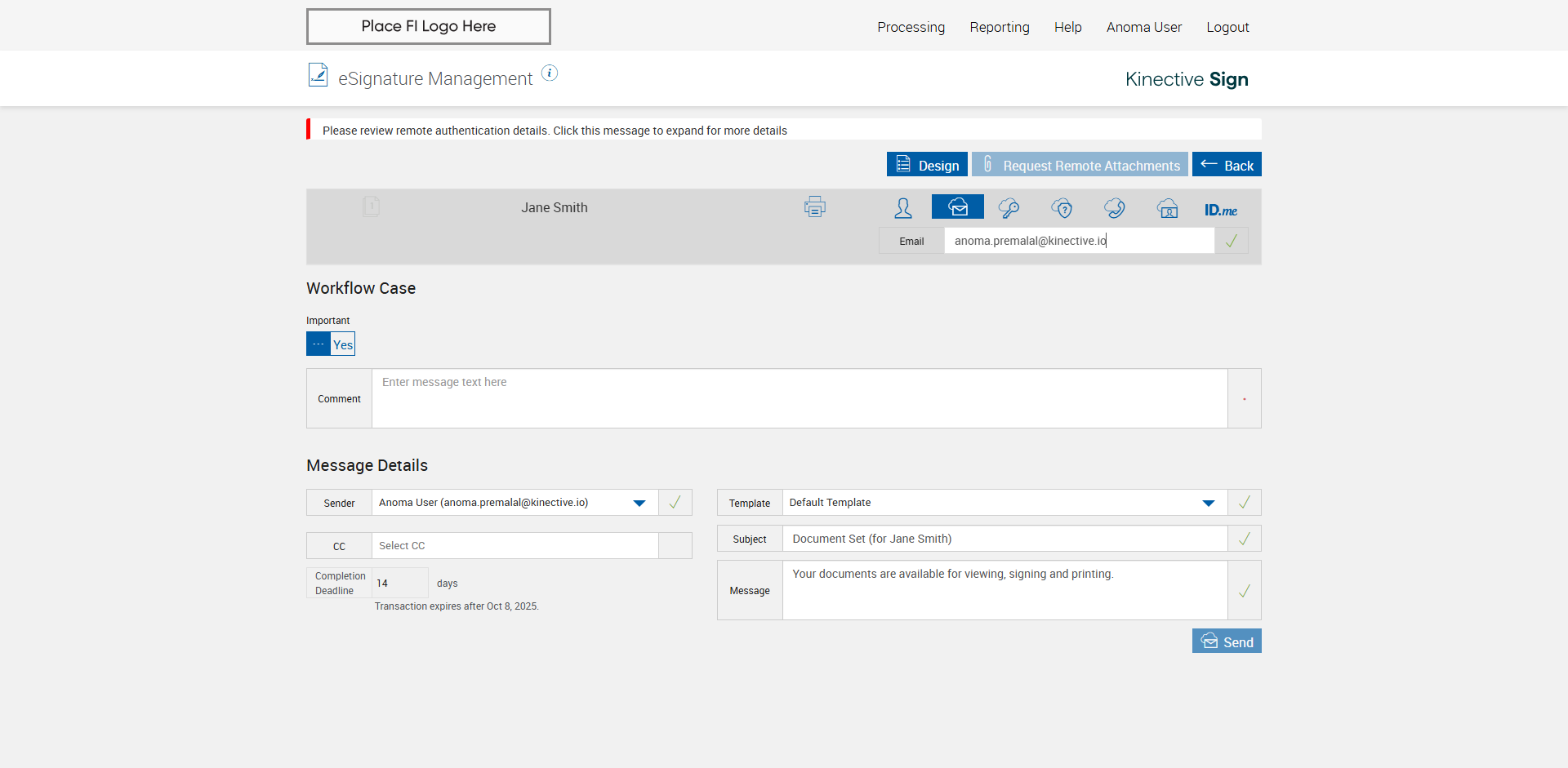Click the checkmark next to Message box
The width and height of the screenshot is (1568, 768).
tap(1244, 590)
